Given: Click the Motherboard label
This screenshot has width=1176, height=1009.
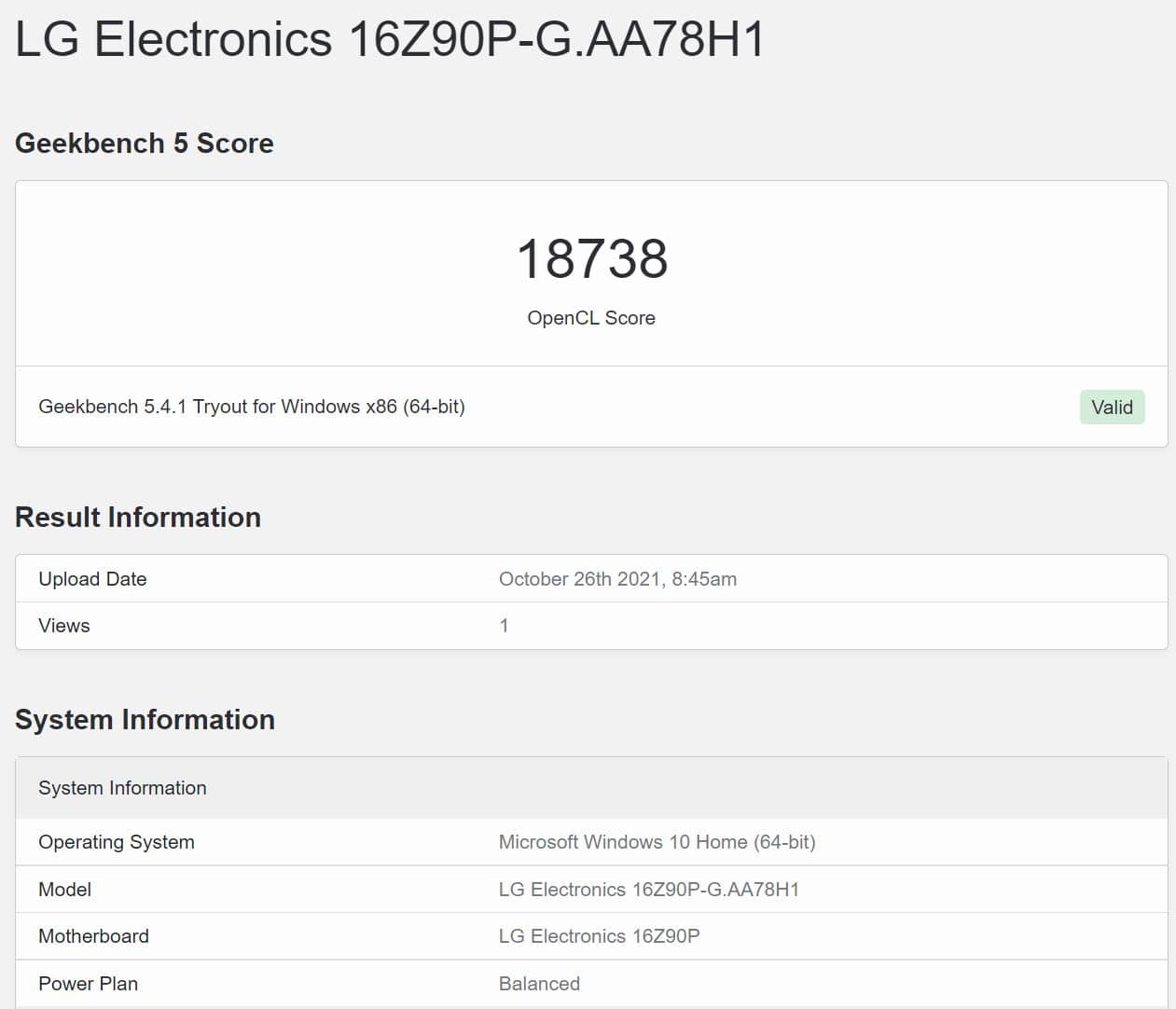Looking at the screenshot, I should tap(93, 936).
